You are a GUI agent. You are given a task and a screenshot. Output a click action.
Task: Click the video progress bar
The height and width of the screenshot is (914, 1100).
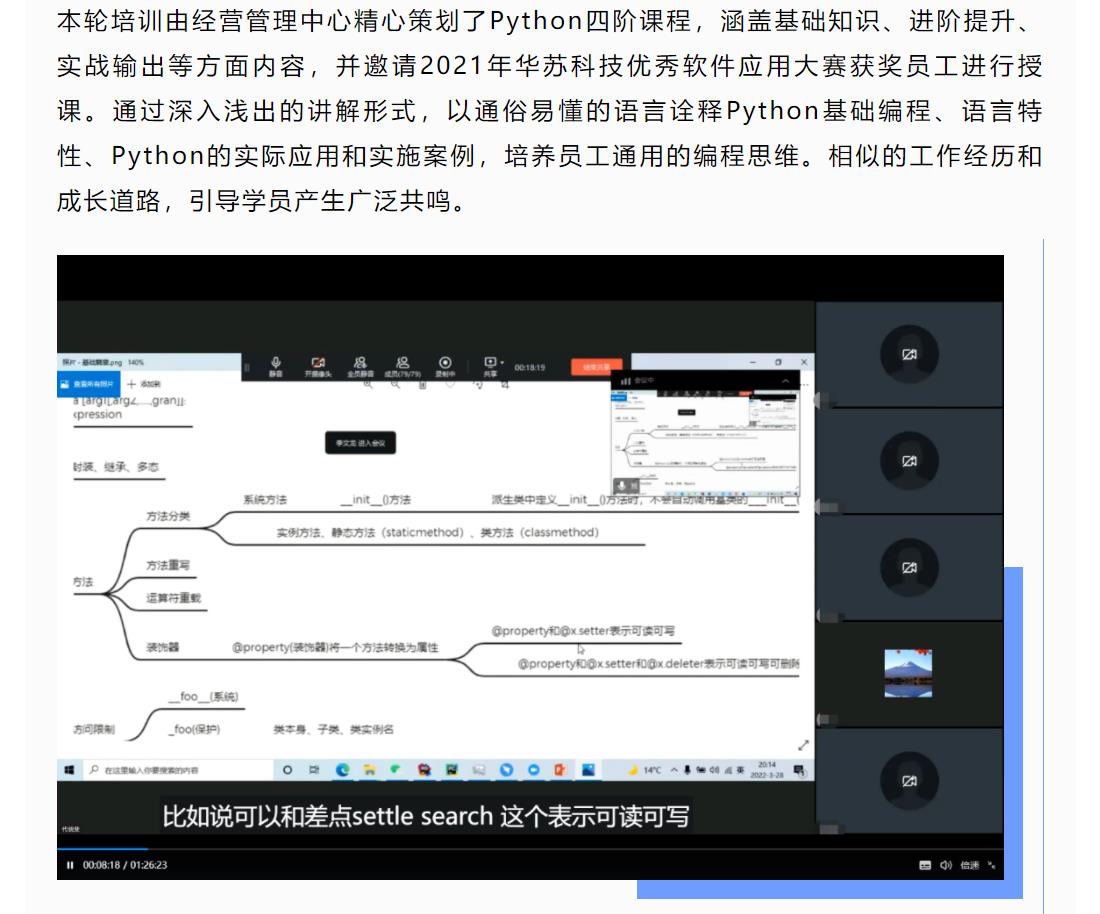tap(500, 848)
